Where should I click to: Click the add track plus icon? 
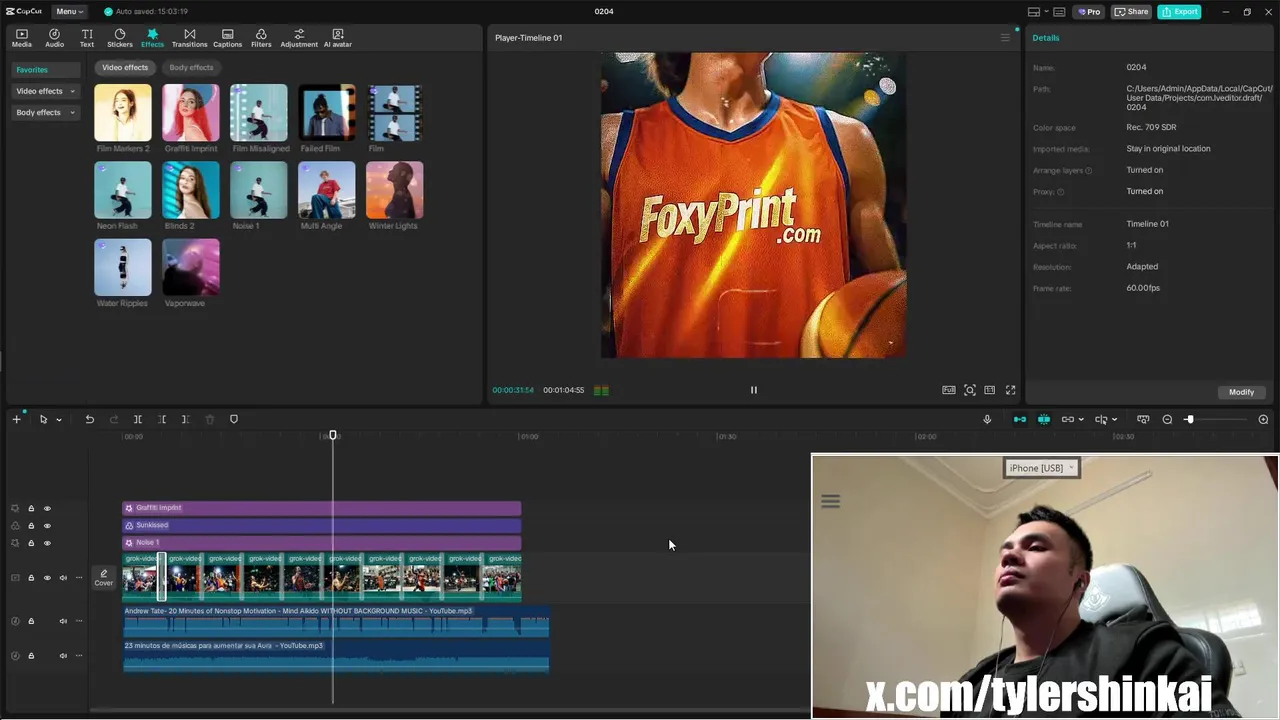16,419
